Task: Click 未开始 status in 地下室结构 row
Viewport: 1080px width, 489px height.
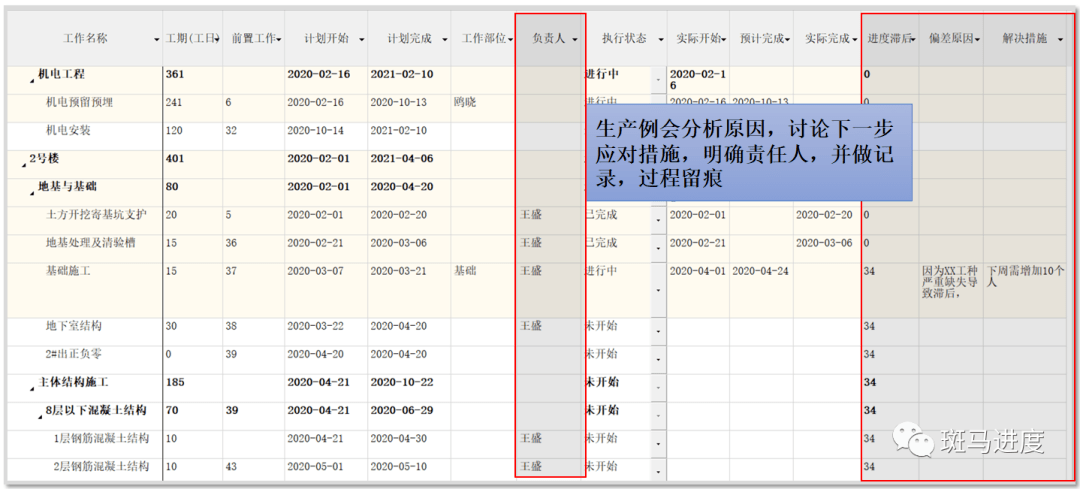Action: [601, 326]
